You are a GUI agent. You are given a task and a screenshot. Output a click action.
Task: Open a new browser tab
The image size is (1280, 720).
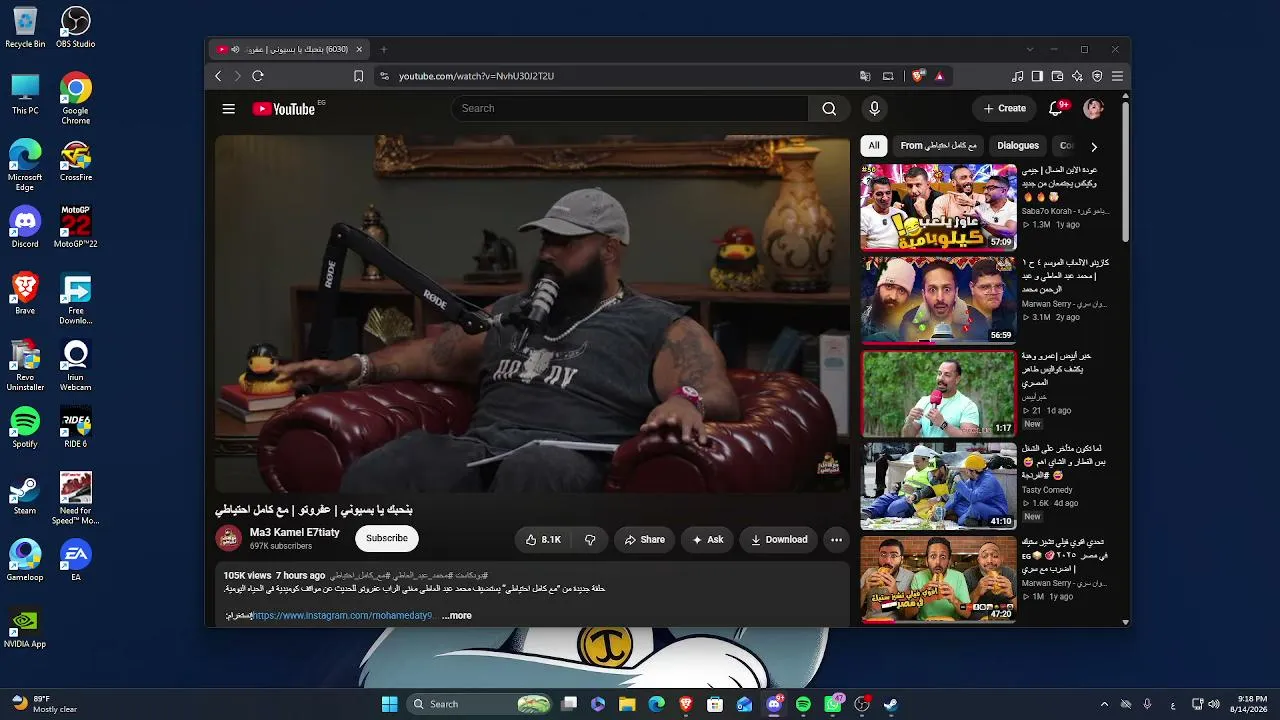pos(383,49)
